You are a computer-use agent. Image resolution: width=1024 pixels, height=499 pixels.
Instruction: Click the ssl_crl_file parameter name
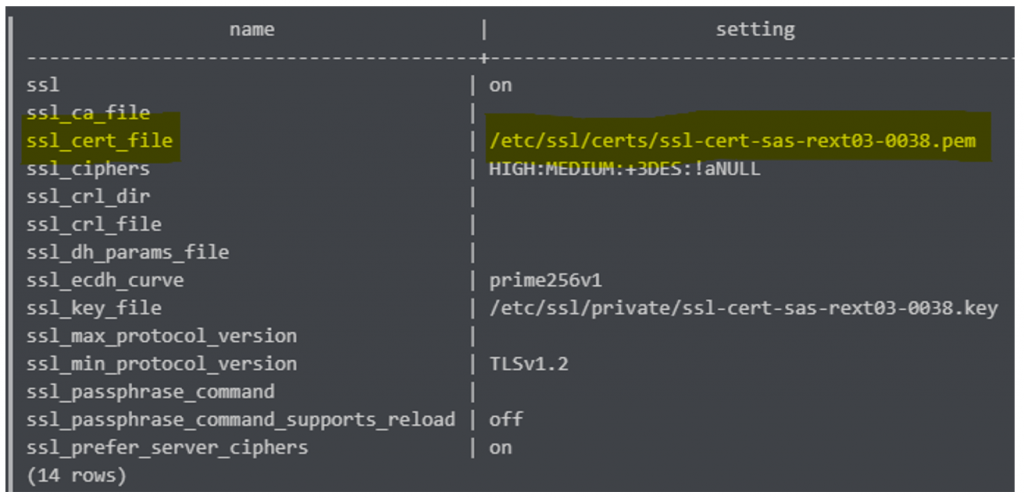pyautogui.click(x=94, y=224)
